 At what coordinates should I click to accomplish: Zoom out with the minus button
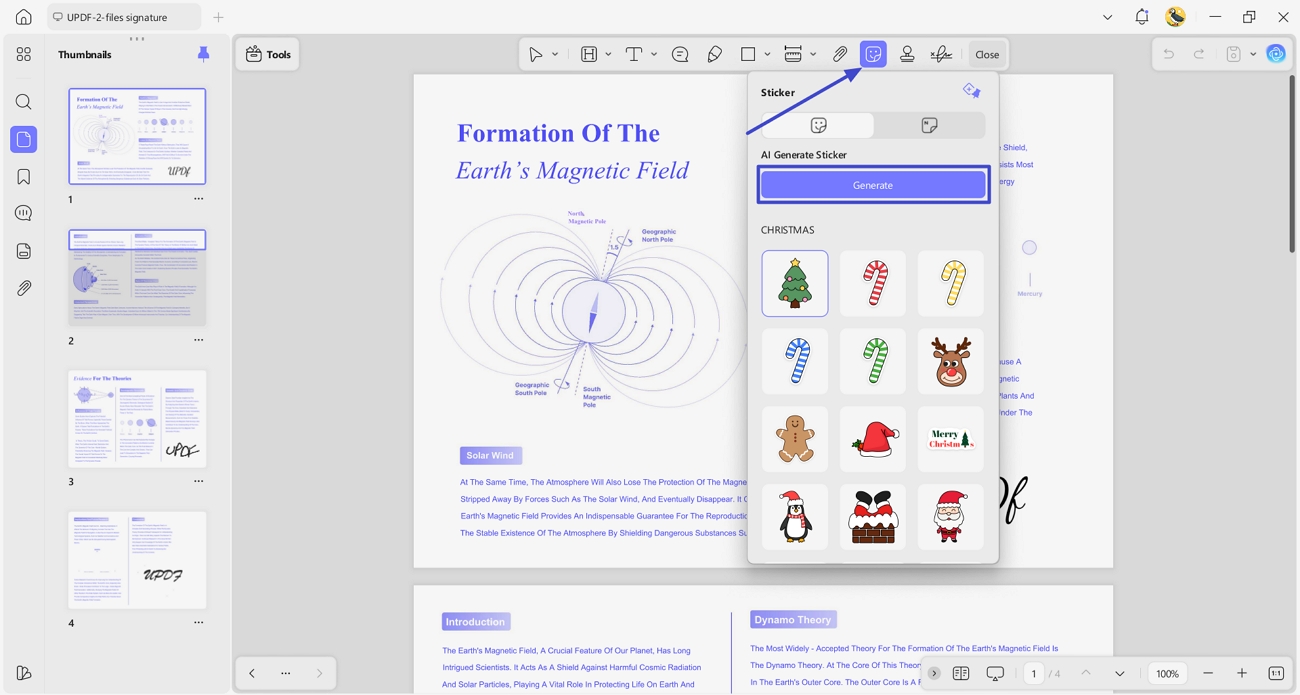(x=1208, y=673)
